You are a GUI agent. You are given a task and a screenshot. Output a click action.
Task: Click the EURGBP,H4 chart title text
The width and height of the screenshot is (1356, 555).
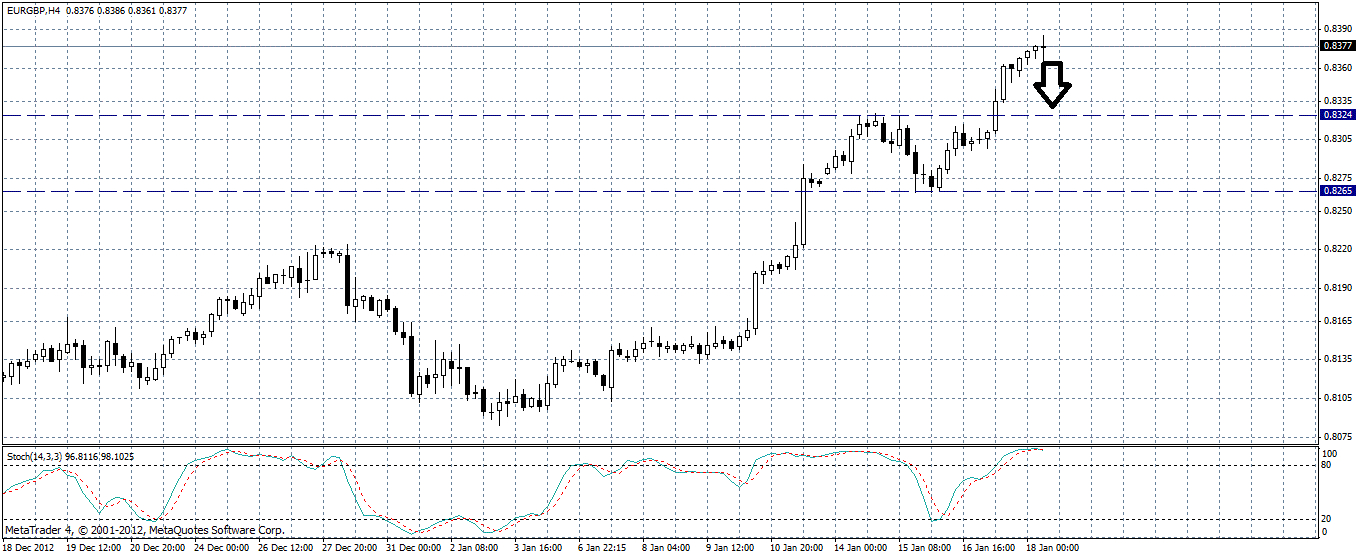pyautogui.click(x=31, y=10)
